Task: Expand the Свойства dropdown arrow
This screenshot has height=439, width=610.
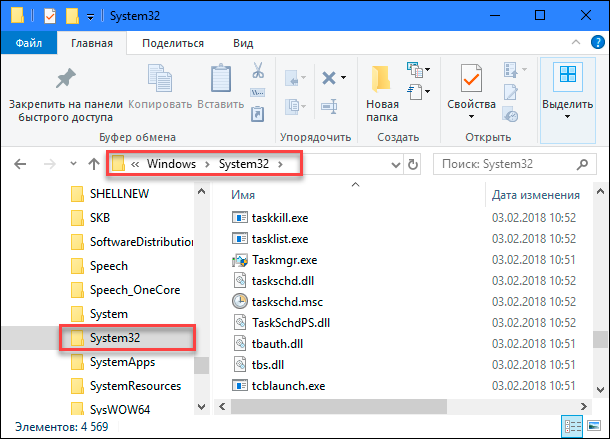Action: point(471,116)
